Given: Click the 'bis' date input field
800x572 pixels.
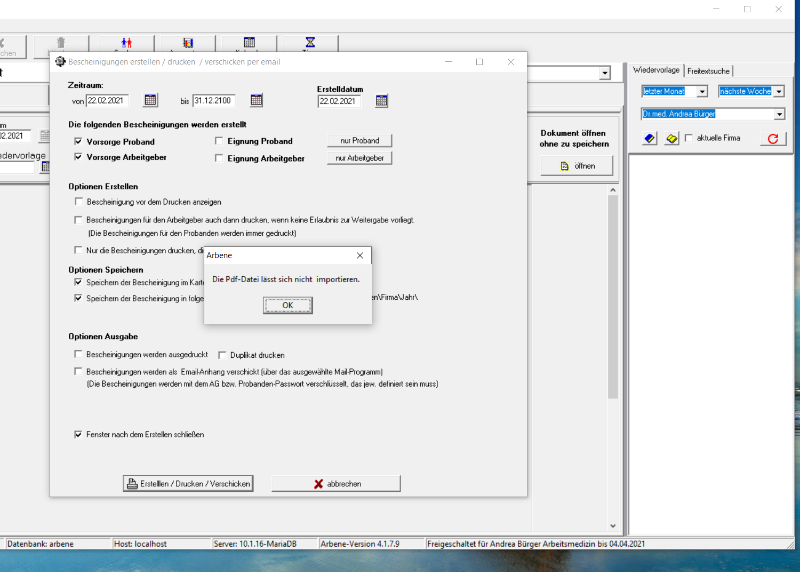Looking at the screenshot, I should coord(213,100).
